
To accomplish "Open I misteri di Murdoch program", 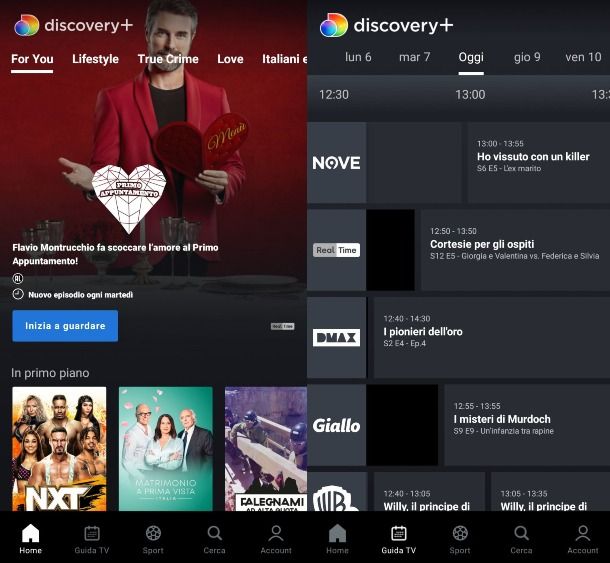I will [x=527, y=425].
